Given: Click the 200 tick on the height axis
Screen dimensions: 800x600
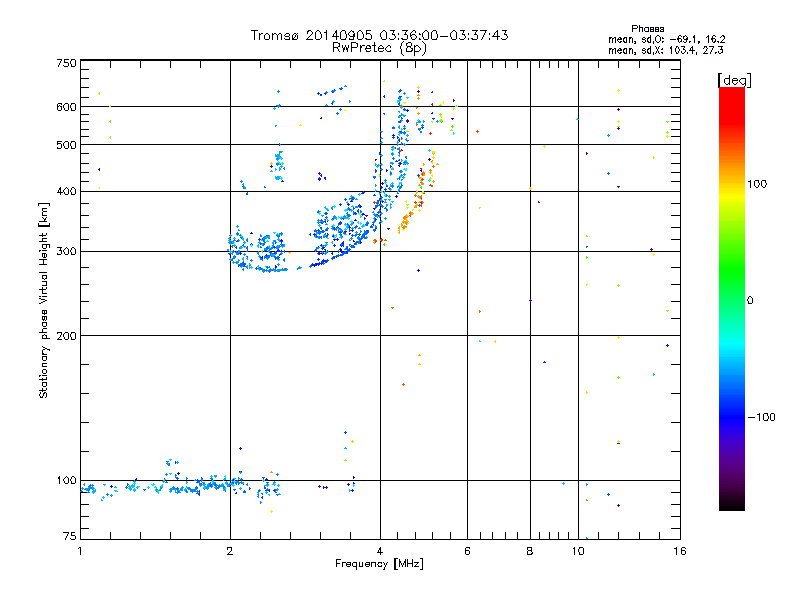Looking at the screenshot, I should pyautogui.click(x=66, y=336).
